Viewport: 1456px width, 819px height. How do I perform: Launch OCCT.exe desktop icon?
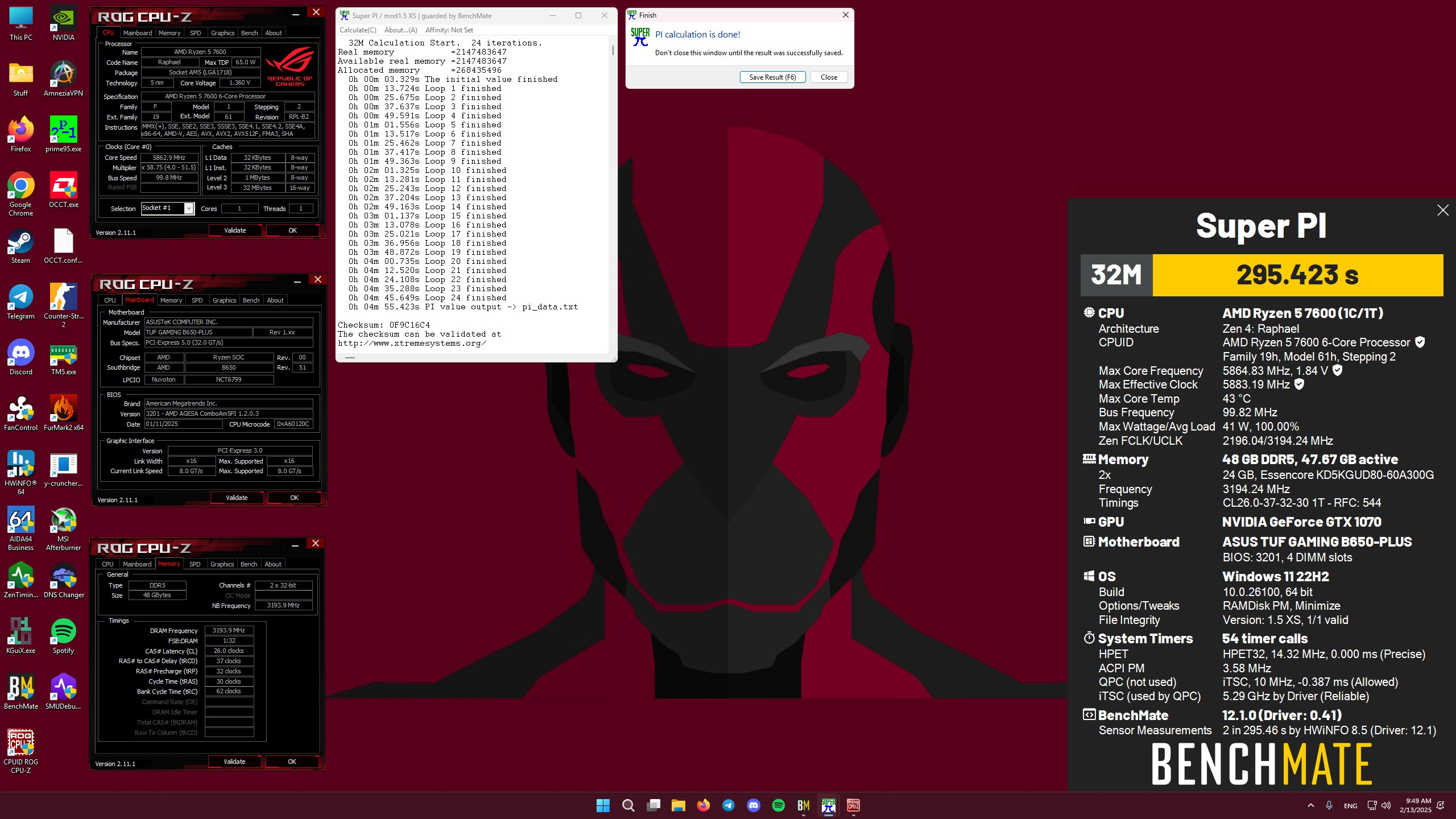click(x=64, y=191)
